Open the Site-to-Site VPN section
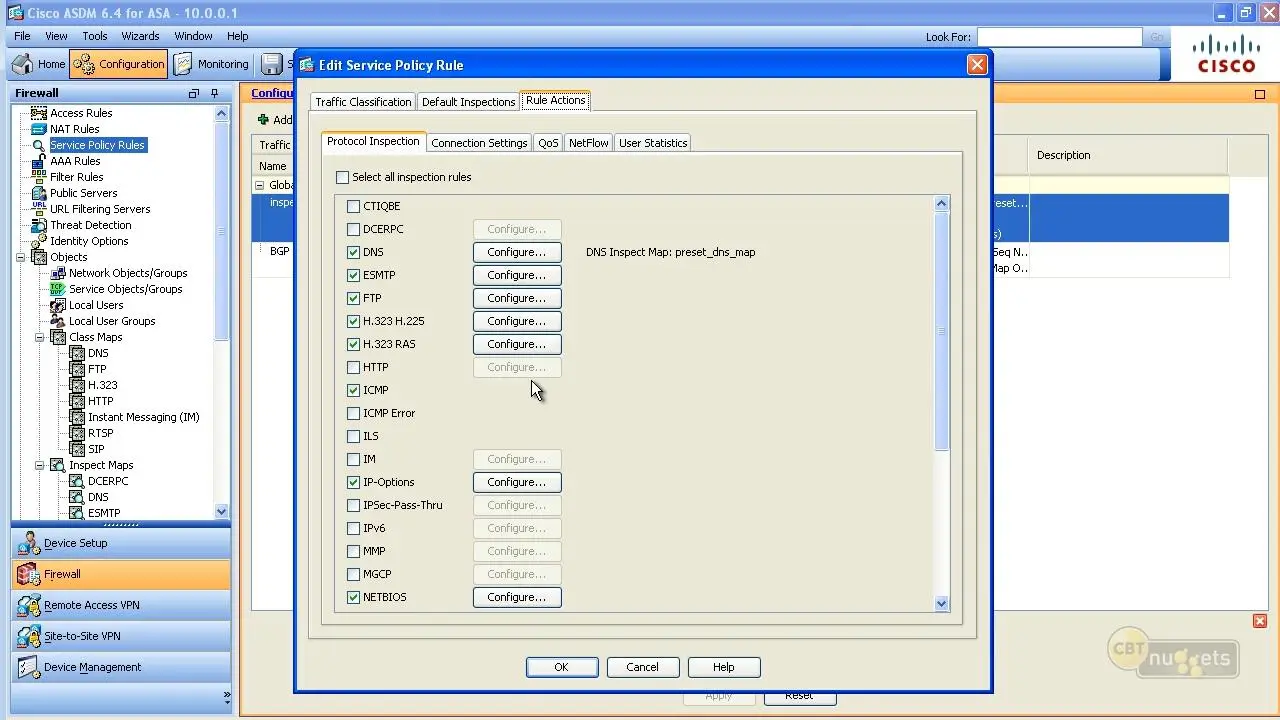The width and height of the screenshot is (1280, 720). 121,636
